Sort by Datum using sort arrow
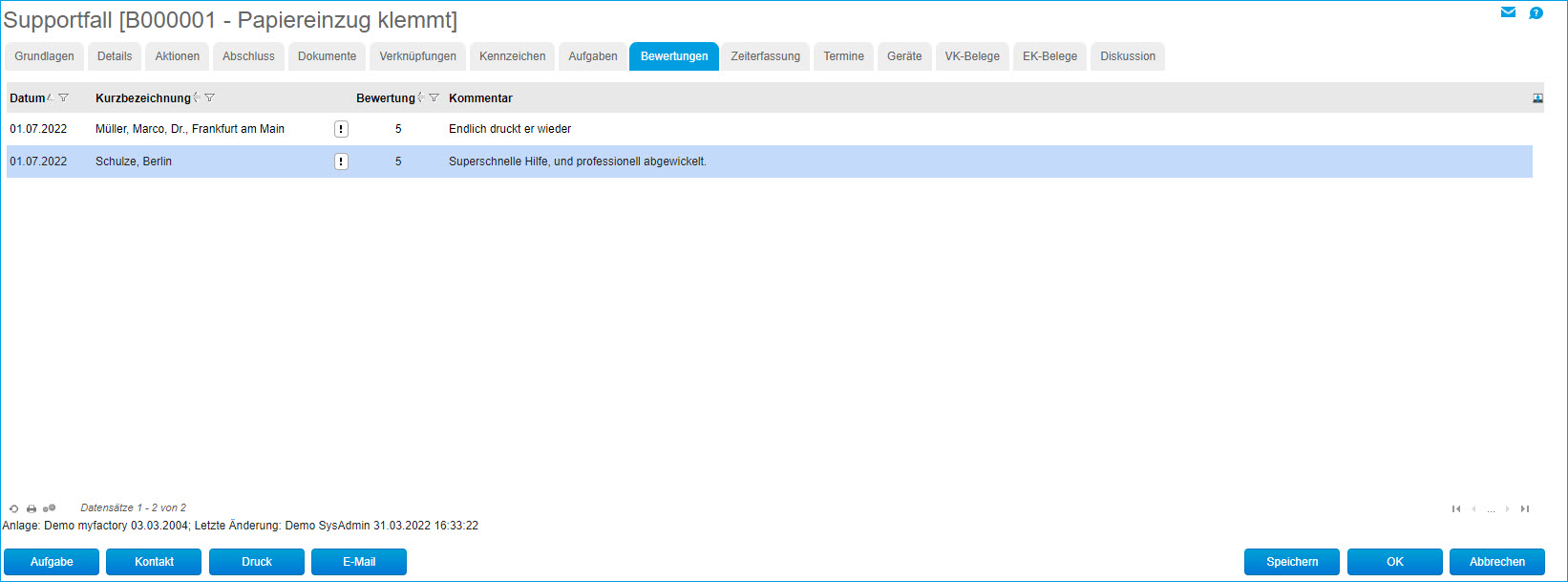The height and width of the screenshot is (582, 1568). click(x=51, y=97)
